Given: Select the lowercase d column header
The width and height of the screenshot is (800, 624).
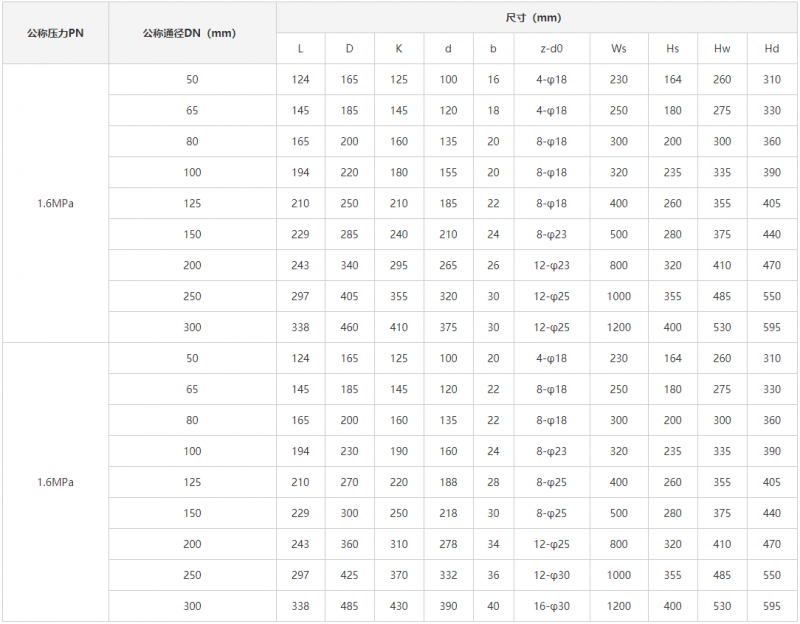Looking at the screenshot, I should [x=448, y=48].
